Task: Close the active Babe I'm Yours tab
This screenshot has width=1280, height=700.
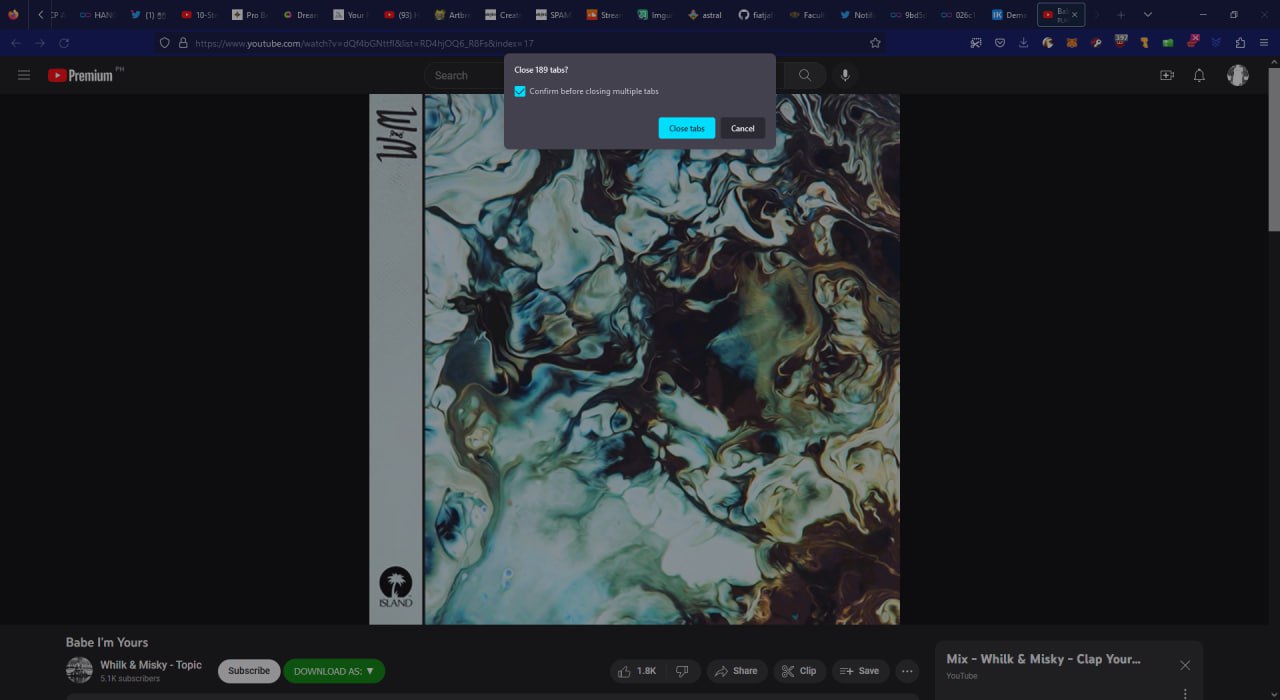Action: point(1075,15)
